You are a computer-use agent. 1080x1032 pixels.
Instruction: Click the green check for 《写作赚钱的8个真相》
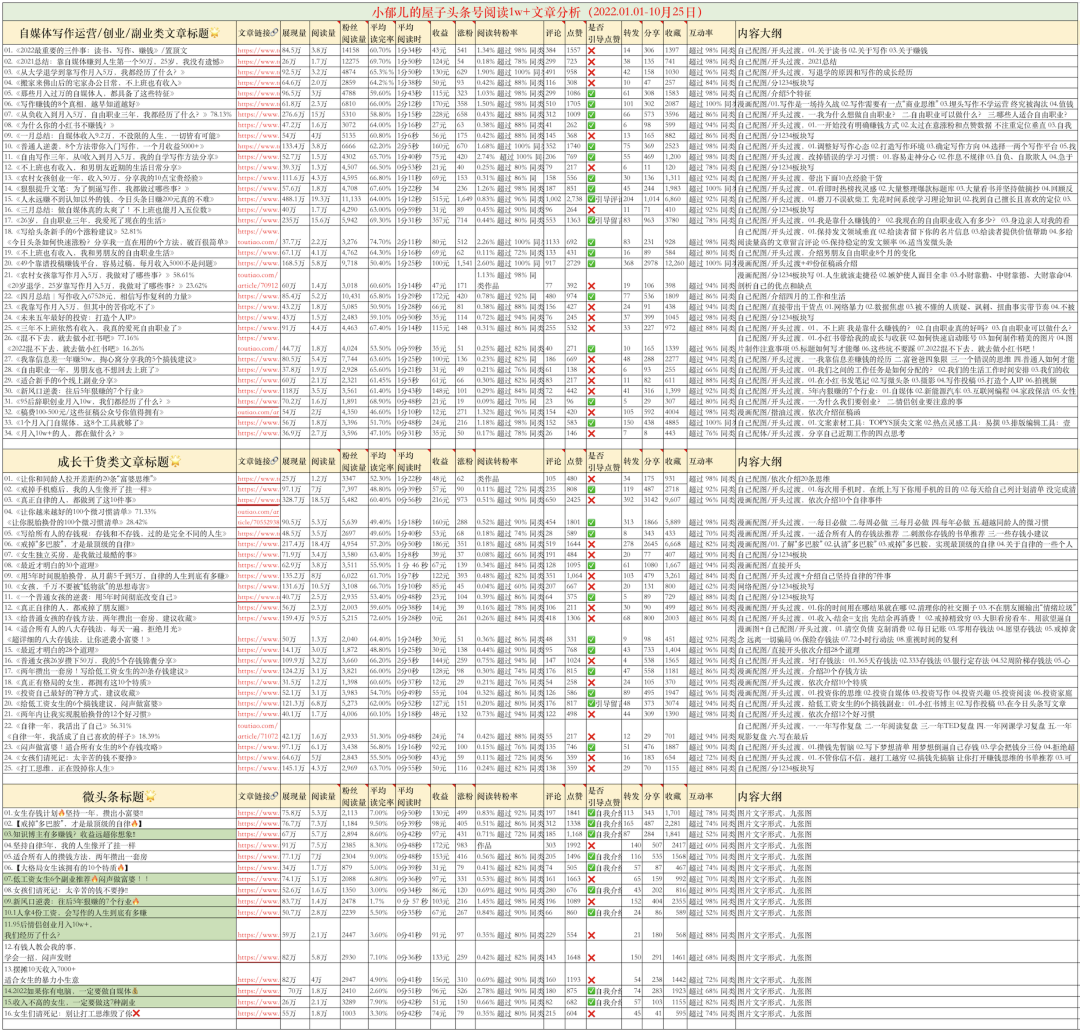[x=591, y=104]
